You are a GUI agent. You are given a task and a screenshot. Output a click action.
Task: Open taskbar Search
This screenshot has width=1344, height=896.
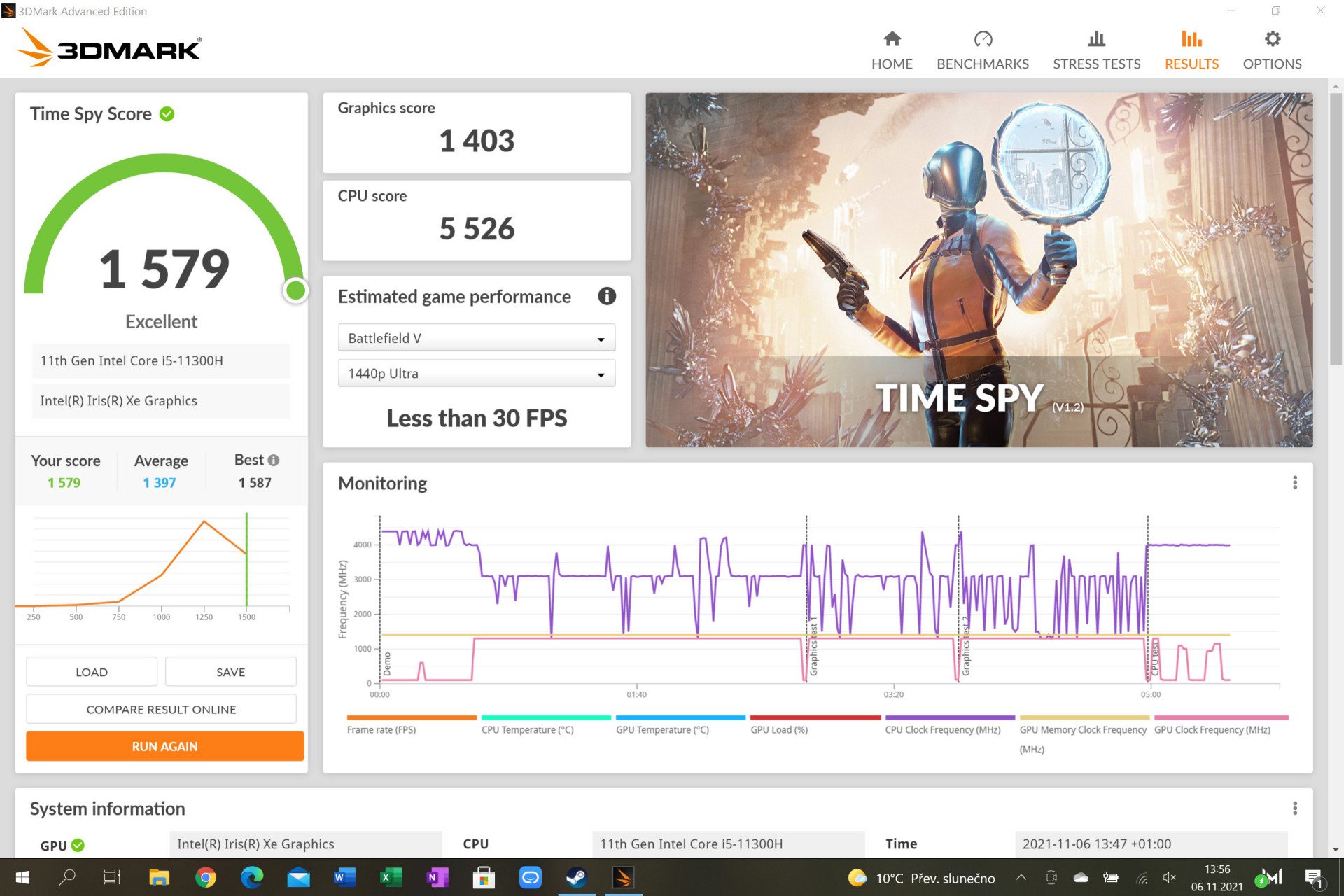pyautogui.click(x=67, y=877)
